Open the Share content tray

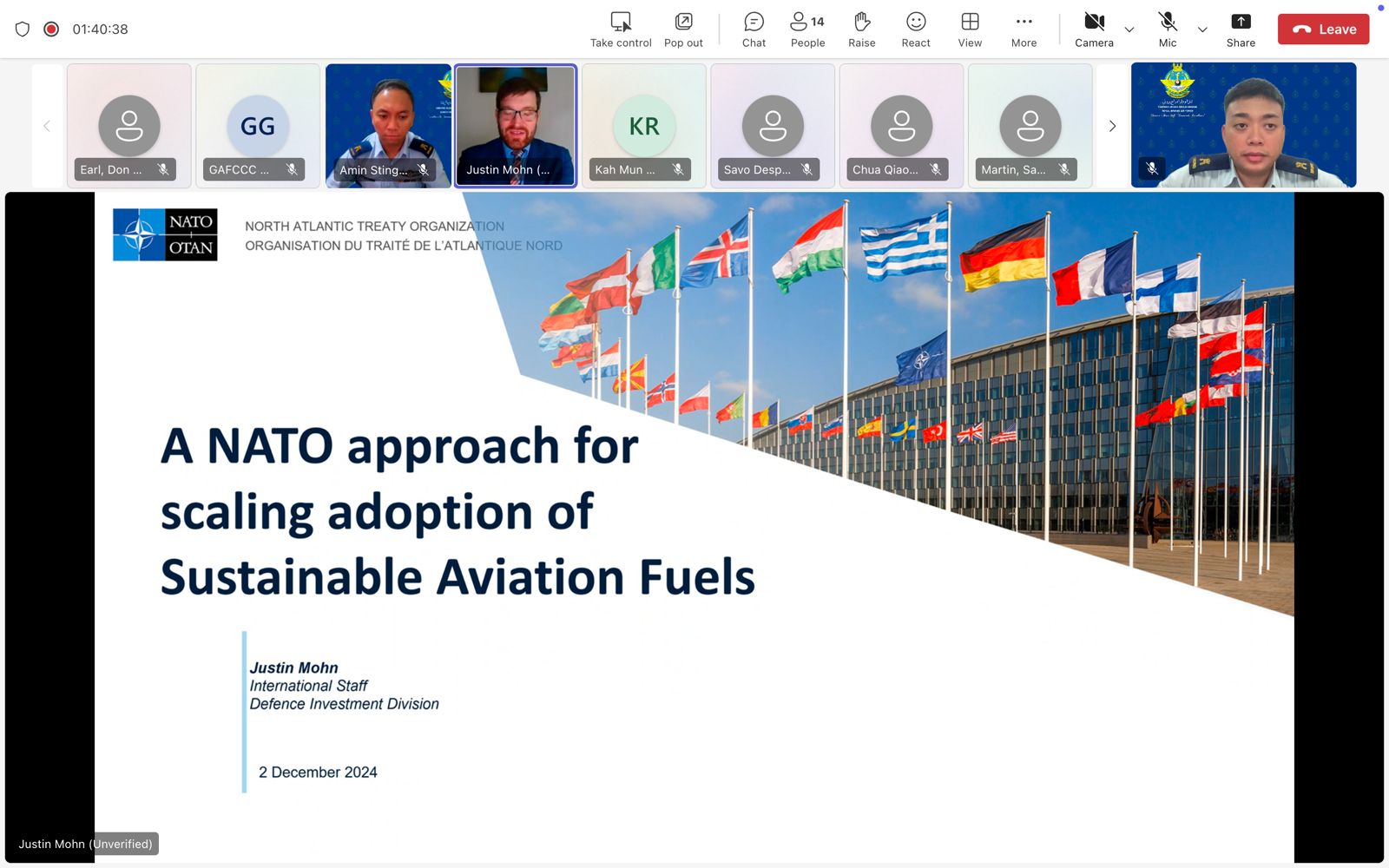(1241, 30)
